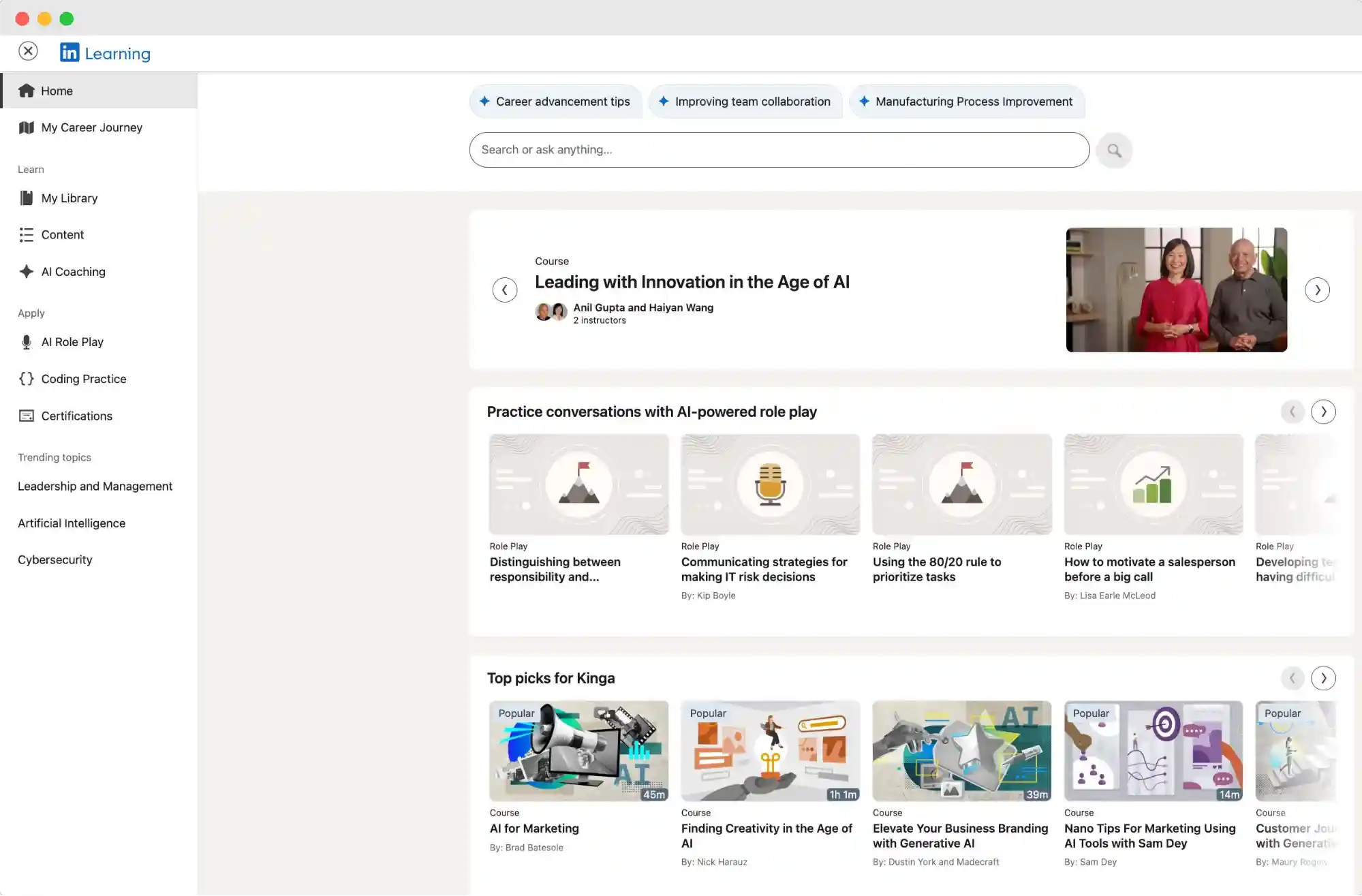
Task: Click the My Library book icon
Action: (27, 198)
